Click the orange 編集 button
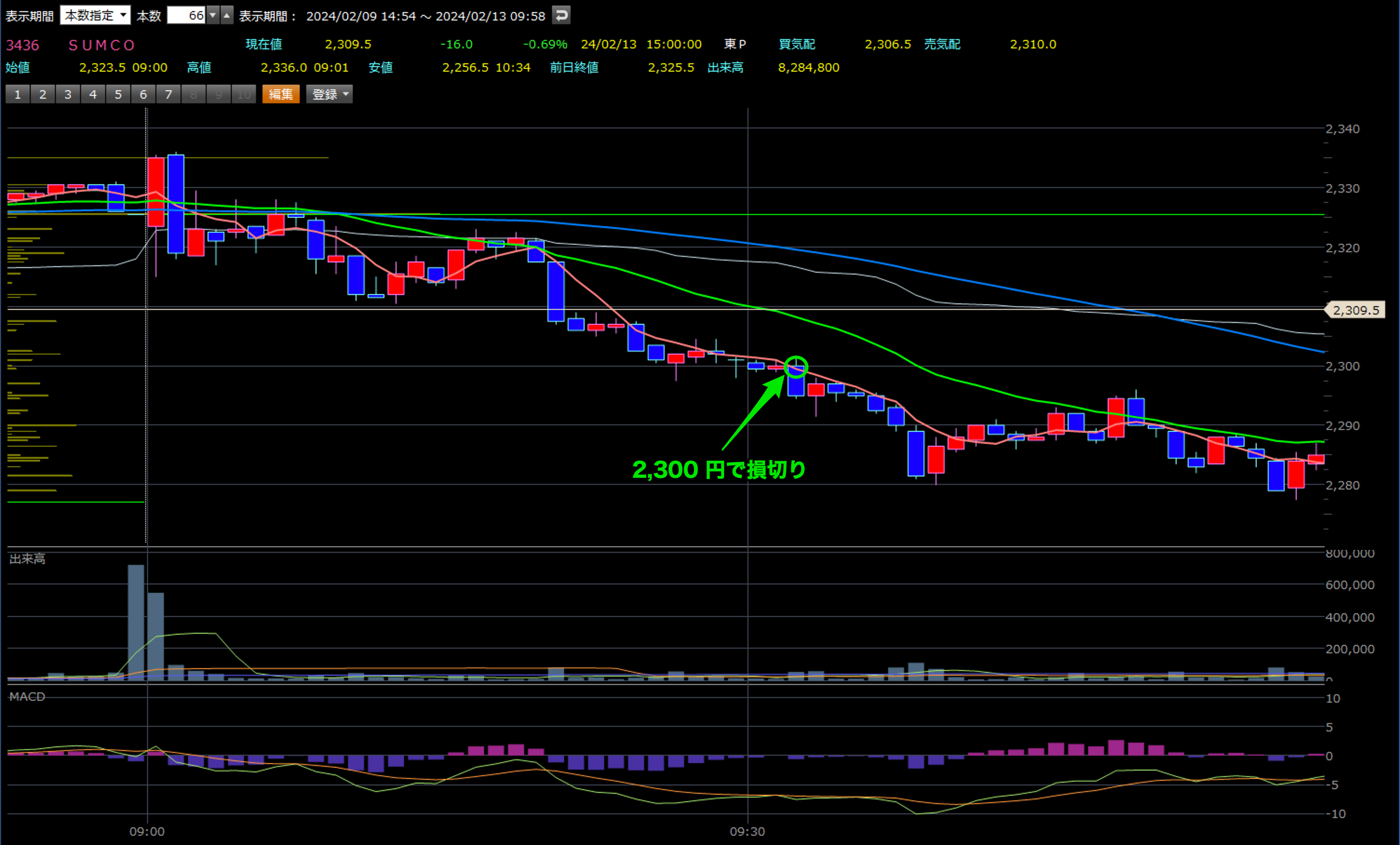The height and width of the screenshot is (845, 1400). coord(281,94)
